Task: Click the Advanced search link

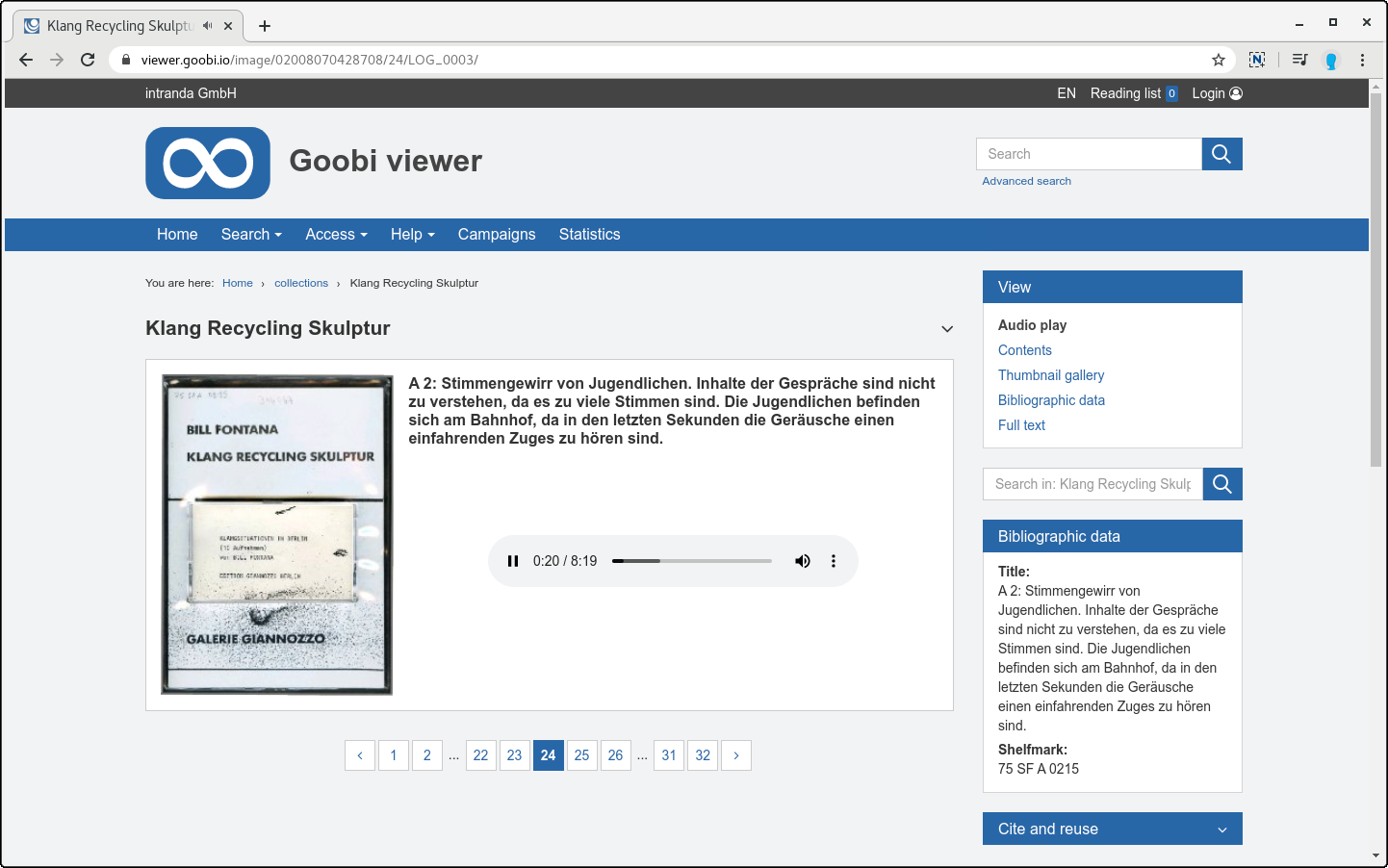Action: pos(1026,181)
